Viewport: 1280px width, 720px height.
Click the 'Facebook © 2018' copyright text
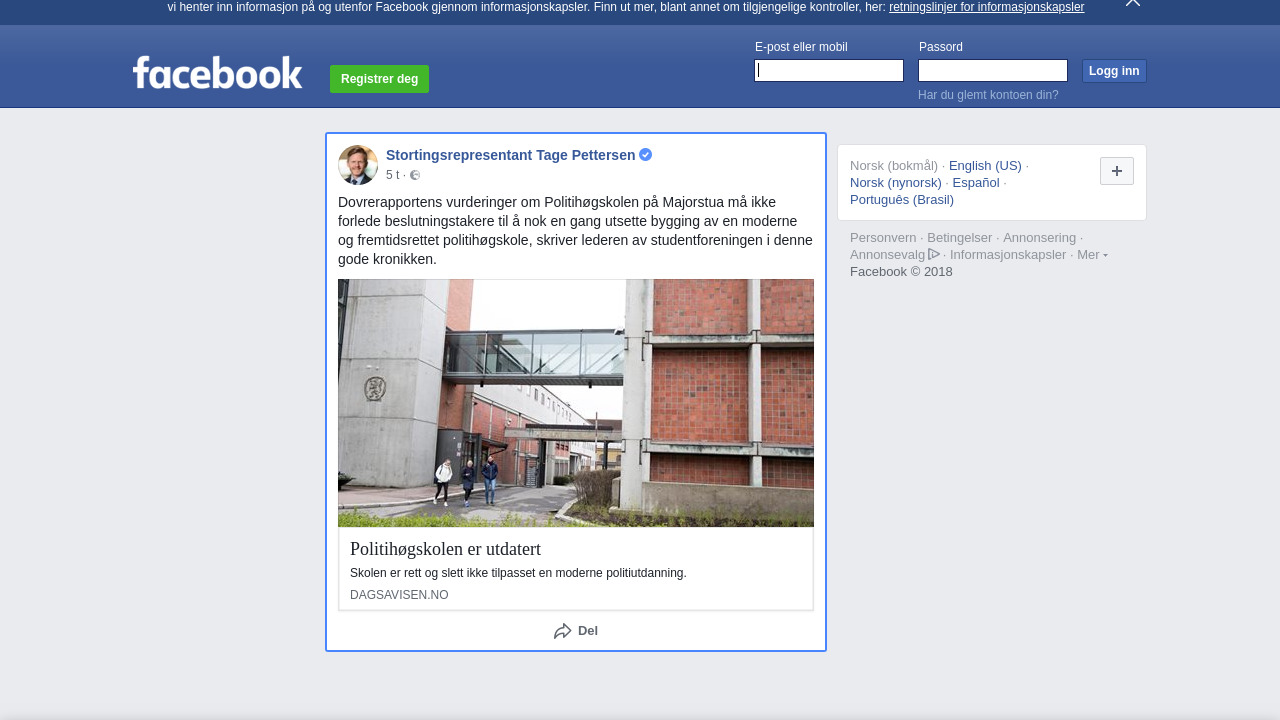coord(901,272)
